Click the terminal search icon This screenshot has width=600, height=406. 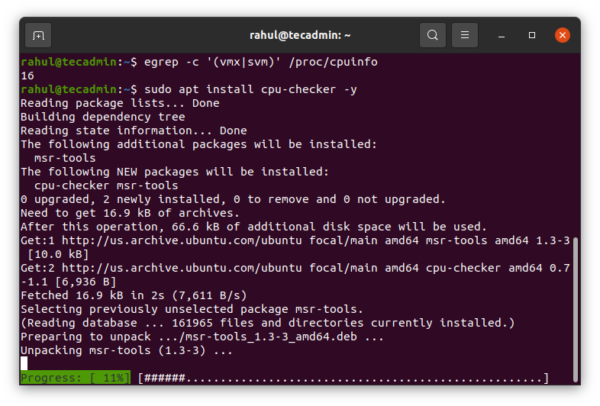[432, 36]
